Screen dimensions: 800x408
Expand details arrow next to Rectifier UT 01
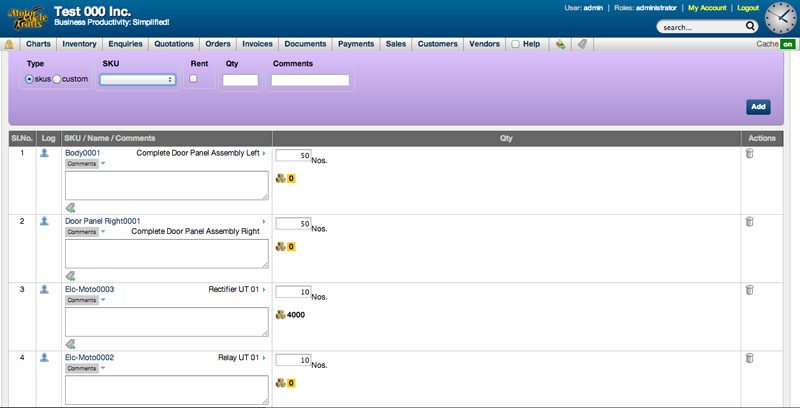click(x=264, y=290)
